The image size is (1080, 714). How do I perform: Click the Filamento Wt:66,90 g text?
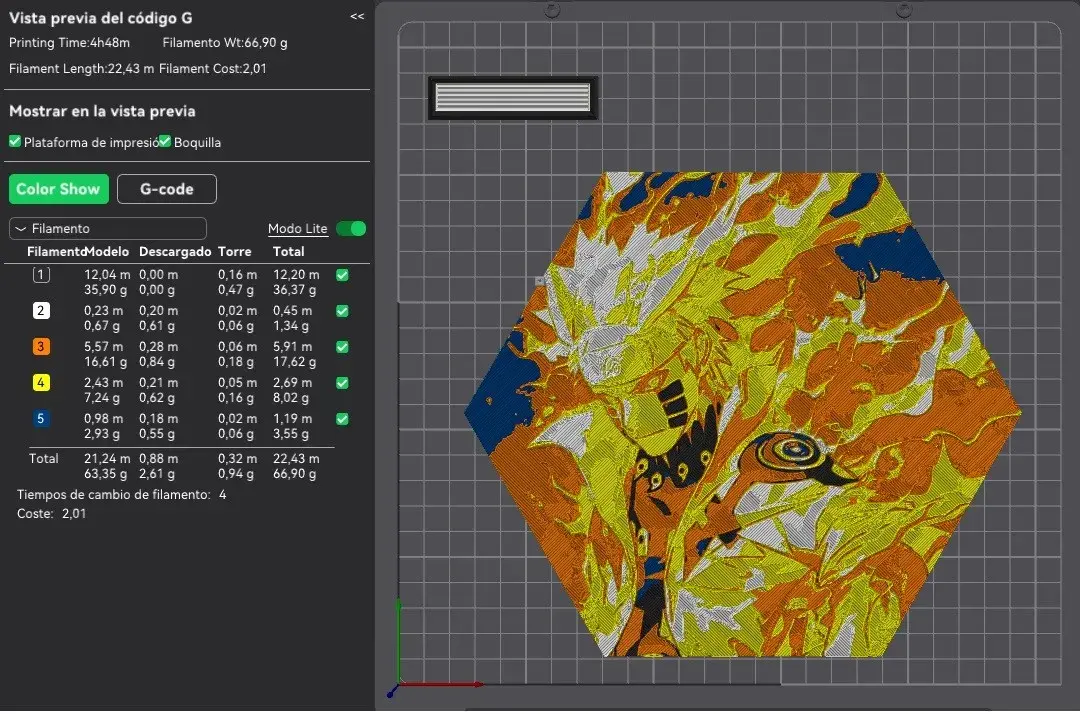[x=225, y=42]
